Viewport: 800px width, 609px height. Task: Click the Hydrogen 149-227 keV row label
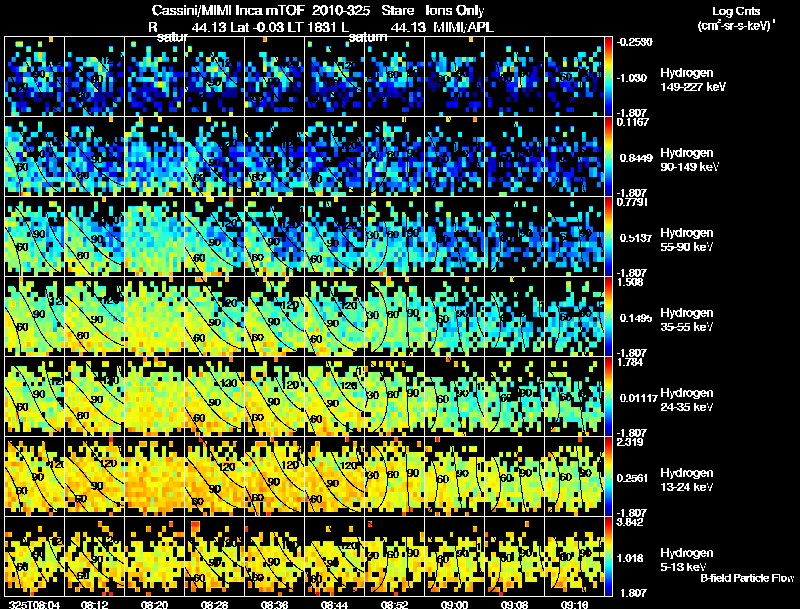click(x=693, y=80)
